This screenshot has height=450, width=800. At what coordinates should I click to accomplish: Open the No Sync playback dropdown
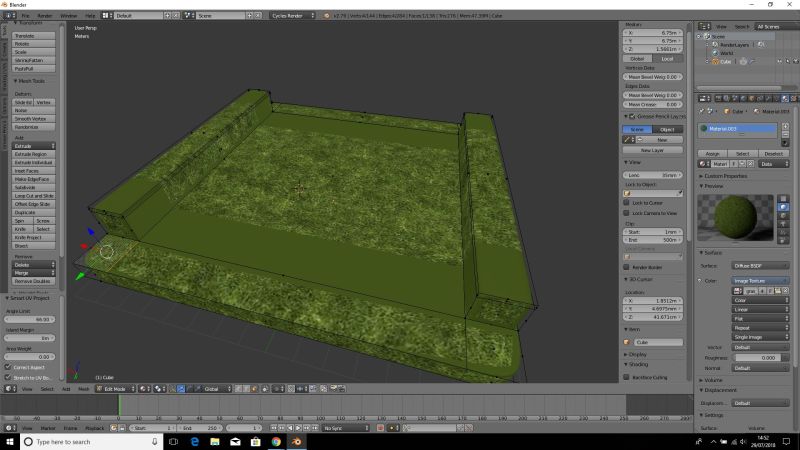pos(346,428)
